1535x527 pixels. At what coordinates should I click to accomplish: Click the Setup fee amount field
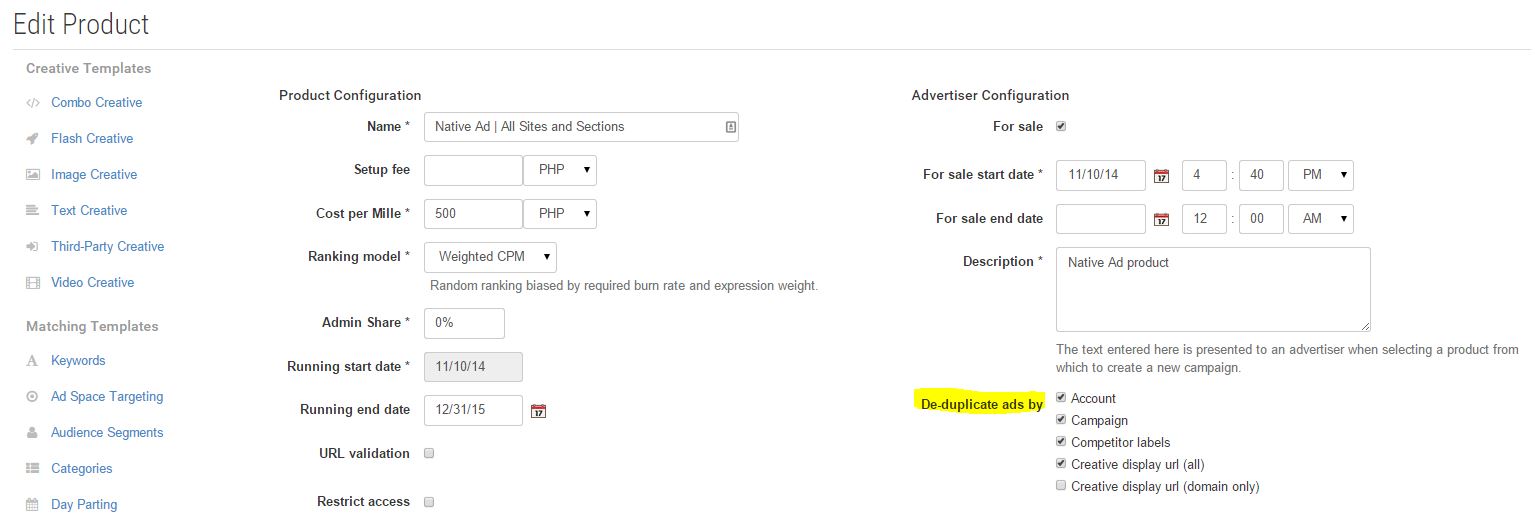click(x=473, y=170)
